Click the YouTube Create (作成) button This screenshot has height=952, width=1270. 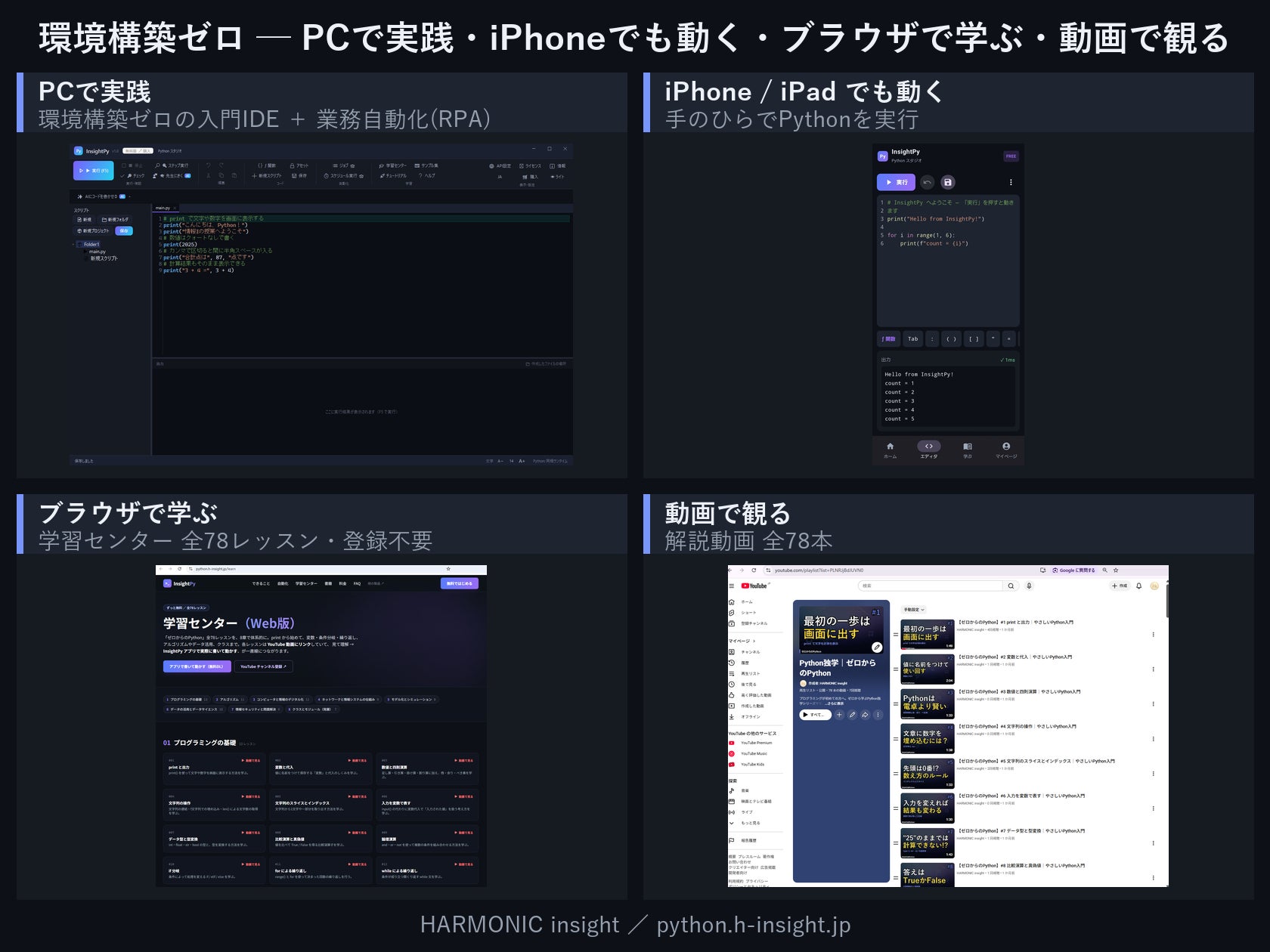1120,586
